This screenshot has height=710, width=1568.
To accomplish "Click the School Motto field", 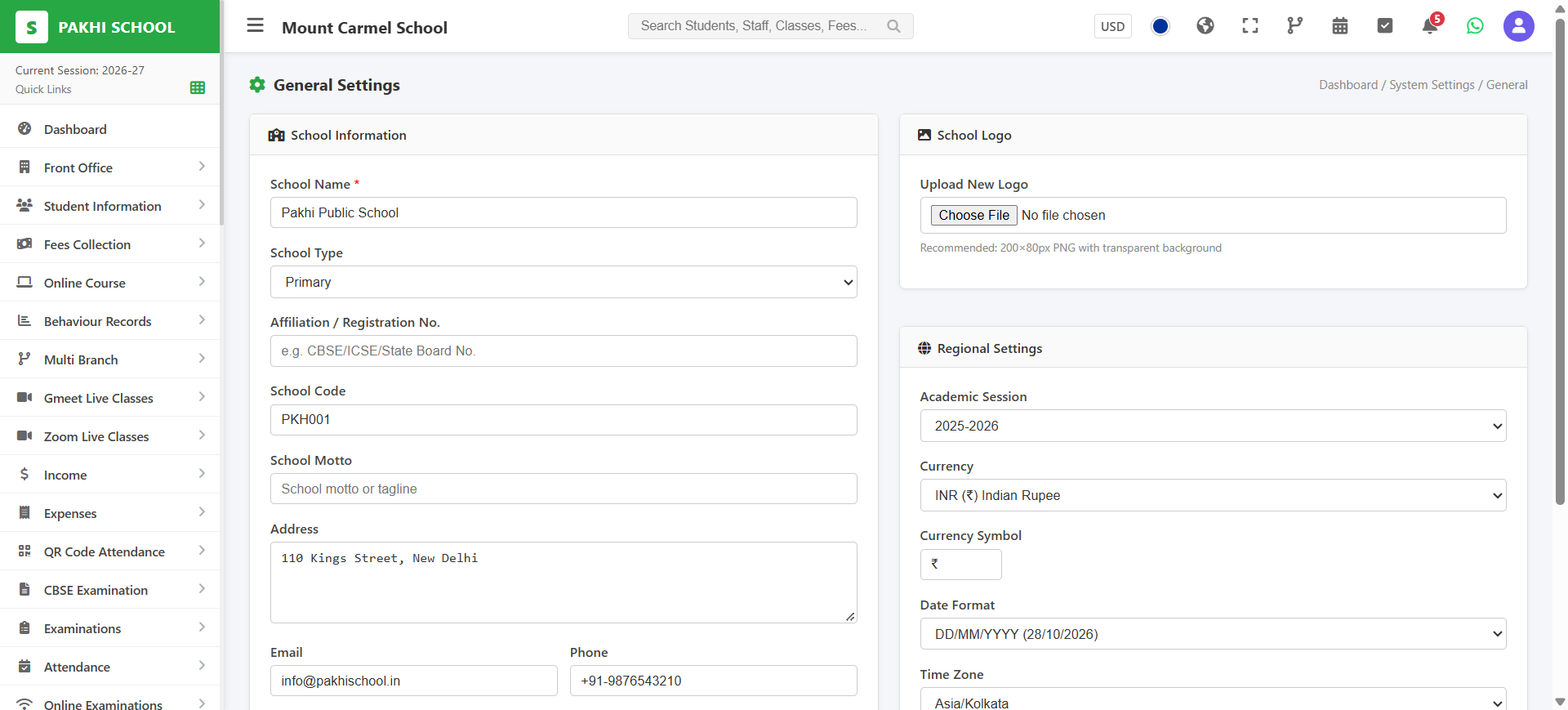I will pos(563,489).
